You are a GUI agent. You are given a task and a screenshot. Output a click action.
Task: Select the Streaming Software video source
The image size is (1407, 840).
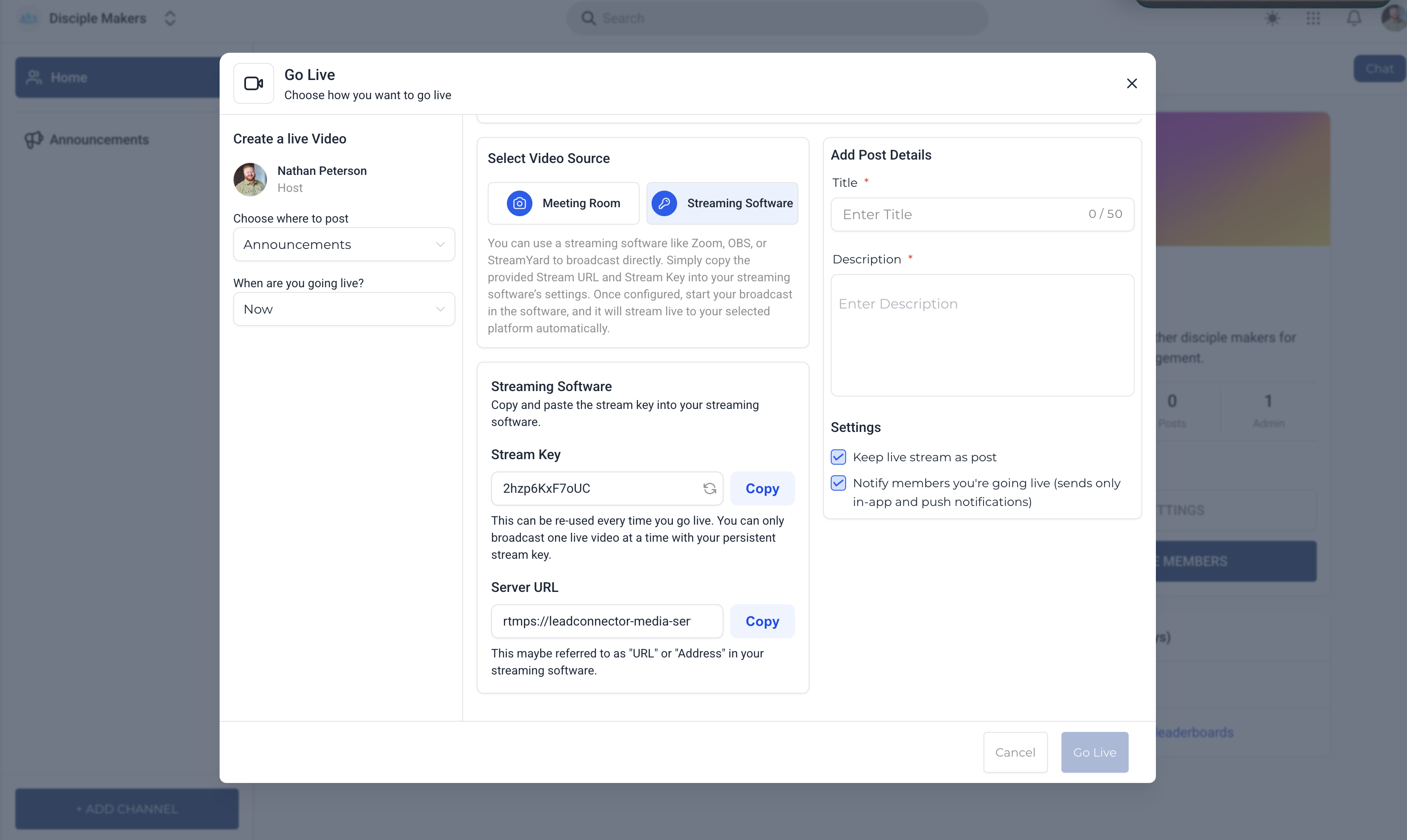(x=722, y=203)
